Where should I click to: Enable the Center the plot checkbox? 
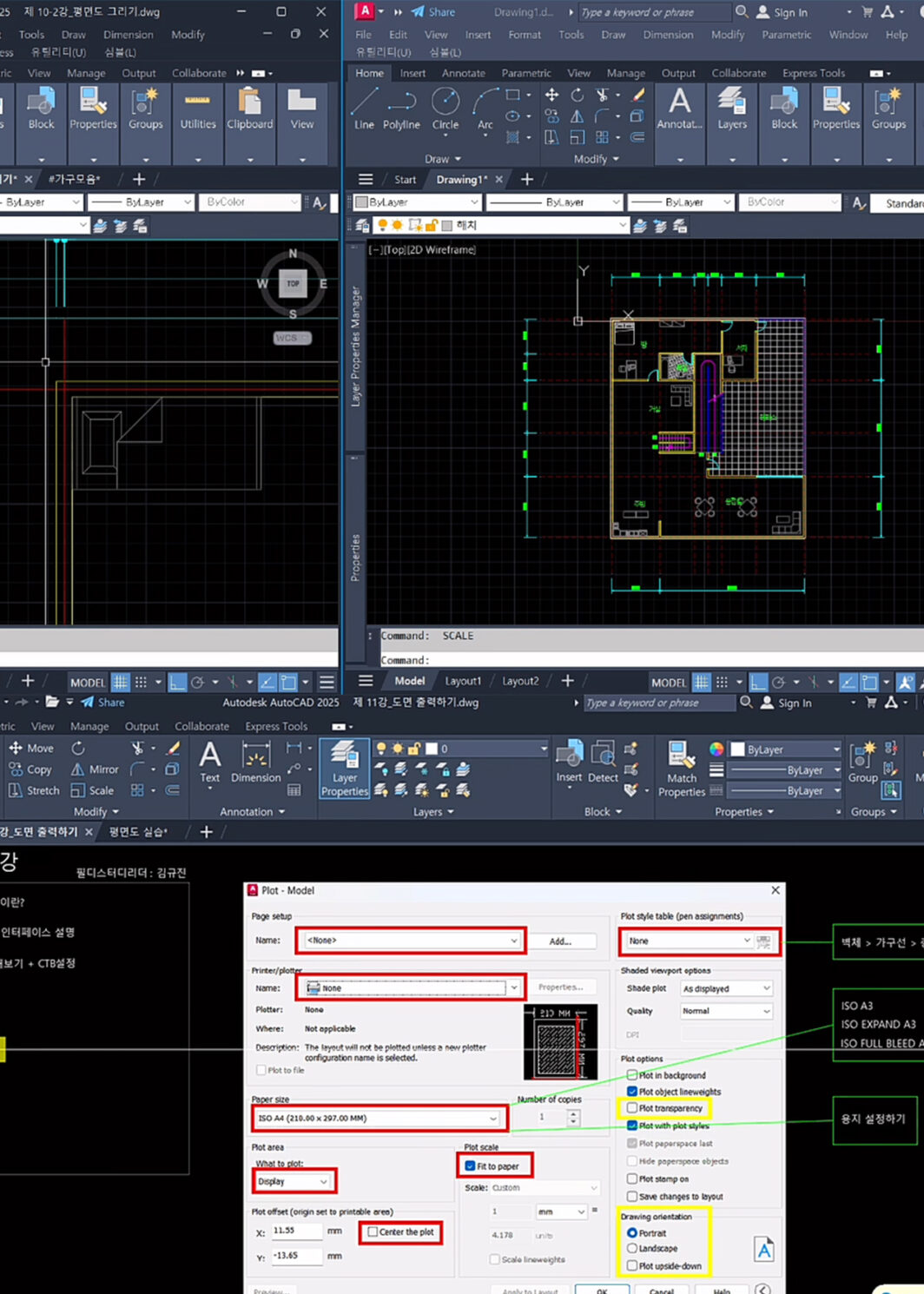[373, 1231]
